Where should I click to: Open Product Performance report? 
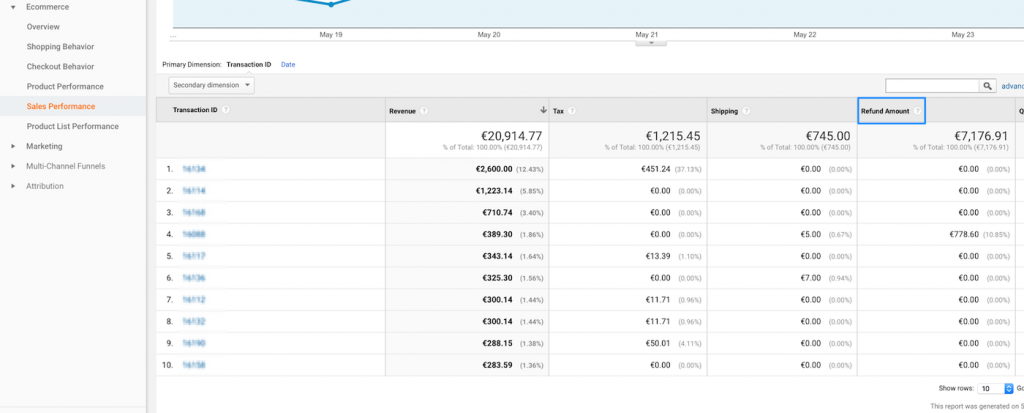click(65, 86)
